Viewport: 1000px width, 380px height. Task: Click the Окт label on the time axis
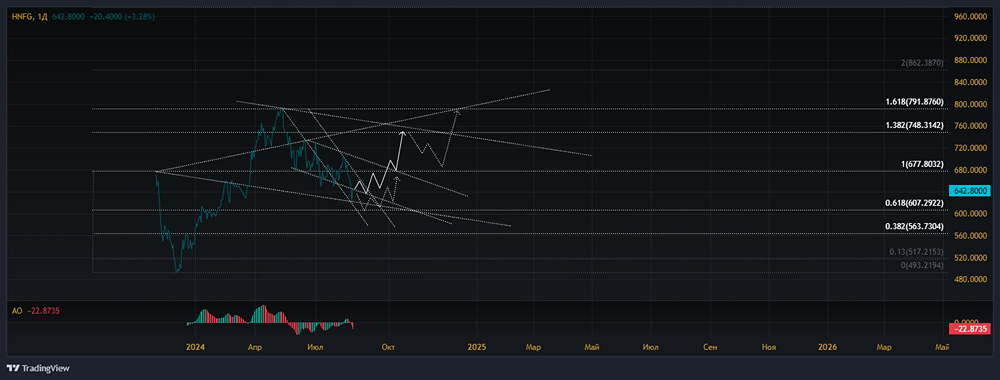[388, 347]
